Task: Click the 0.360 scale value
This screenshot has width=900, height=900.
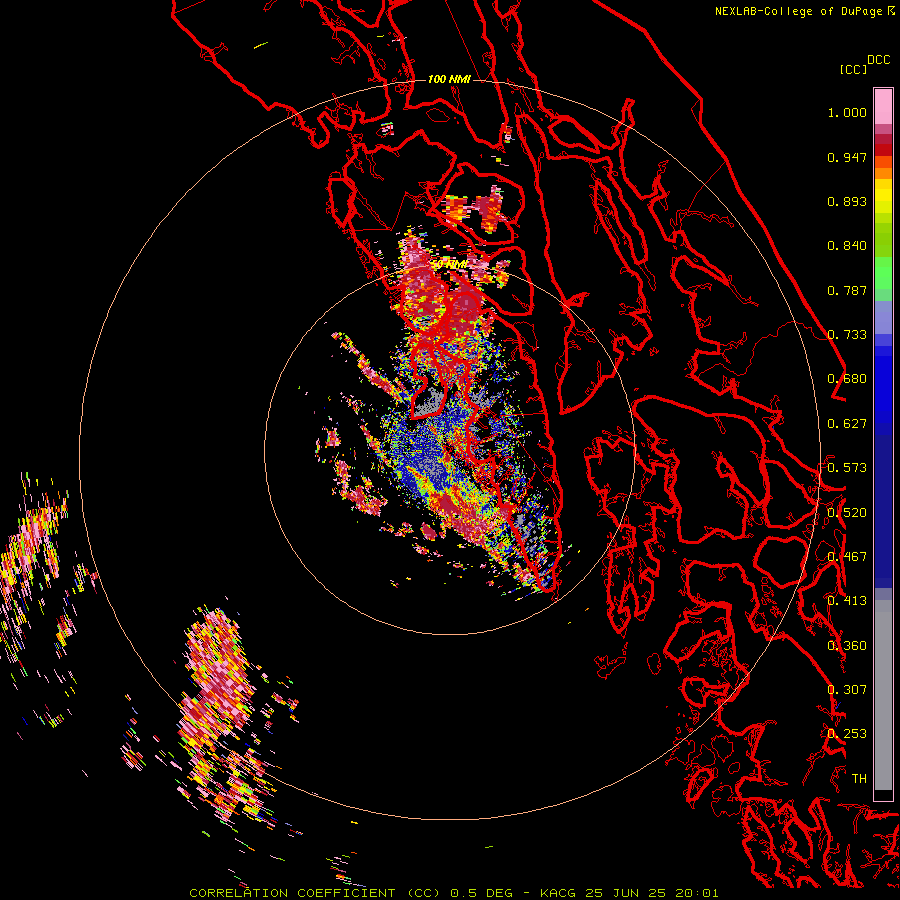Action: coord(847,646)
